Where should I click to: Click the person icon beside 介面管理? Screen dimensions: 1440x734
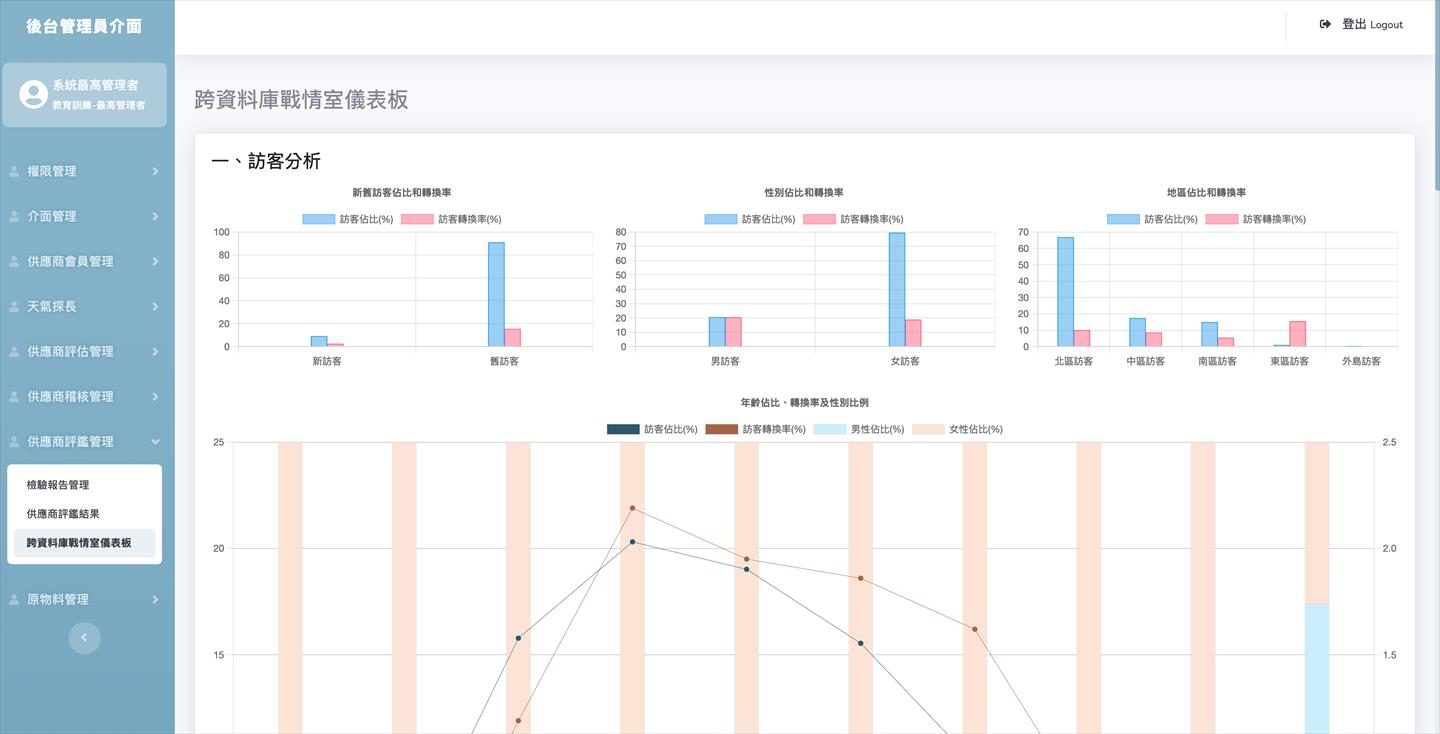pyautogui.click(x=14, y=216)
